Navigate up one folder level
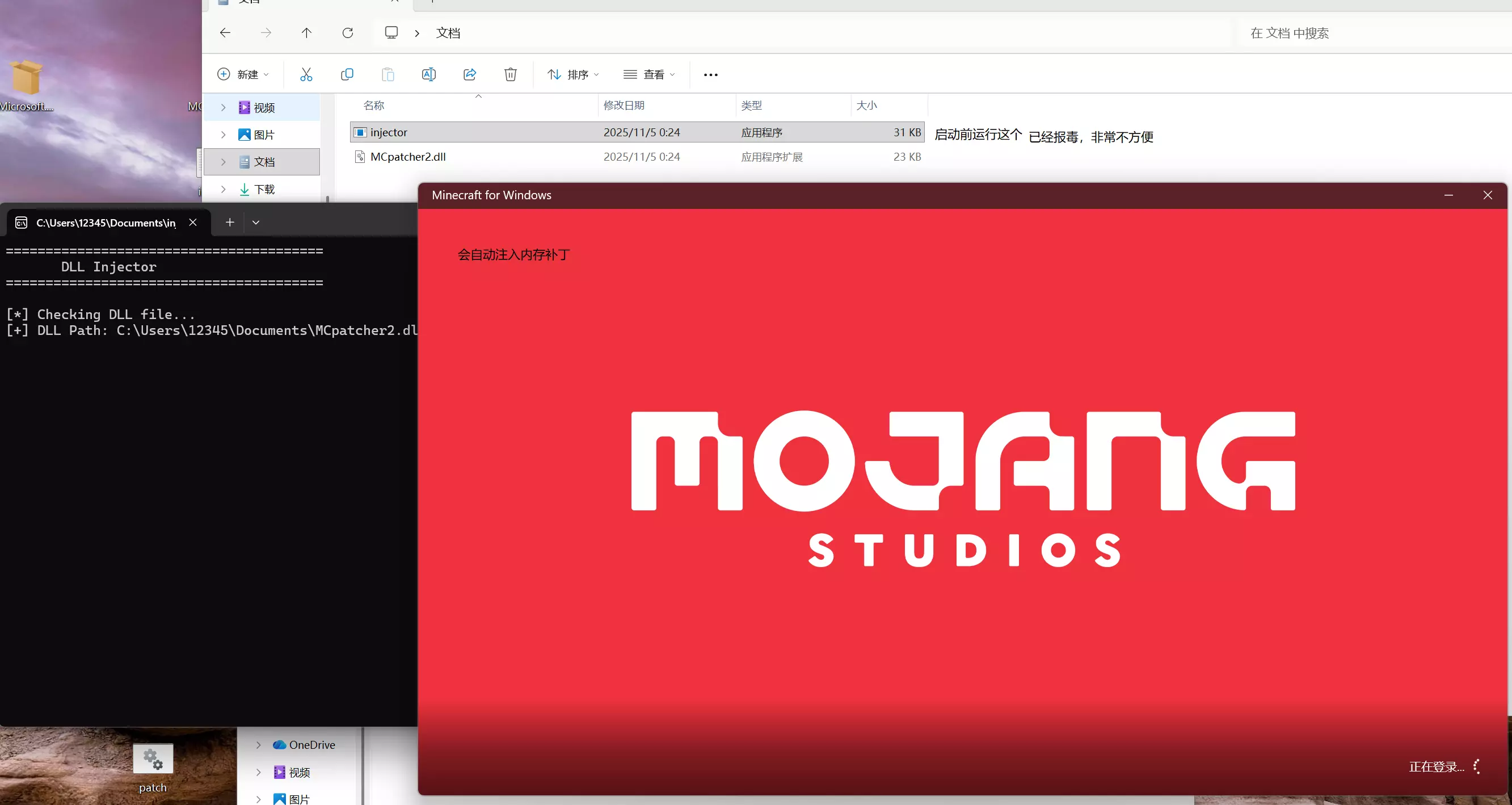 (x=306, y=33)
